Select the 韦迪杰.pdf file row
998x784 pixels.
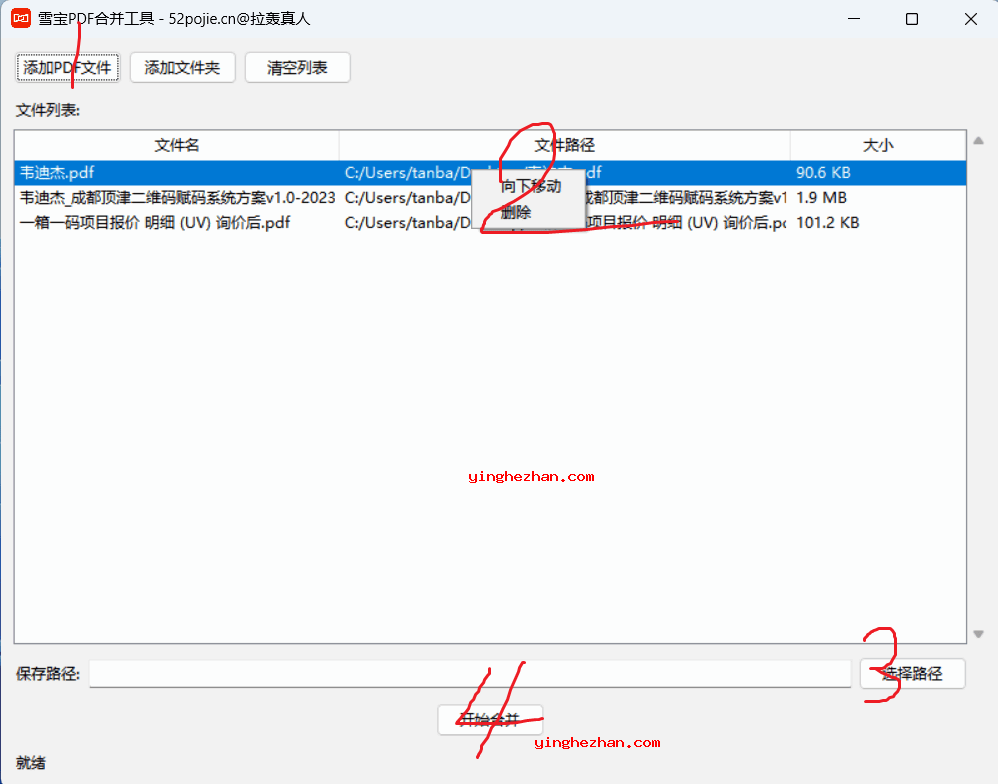[150, 172]
